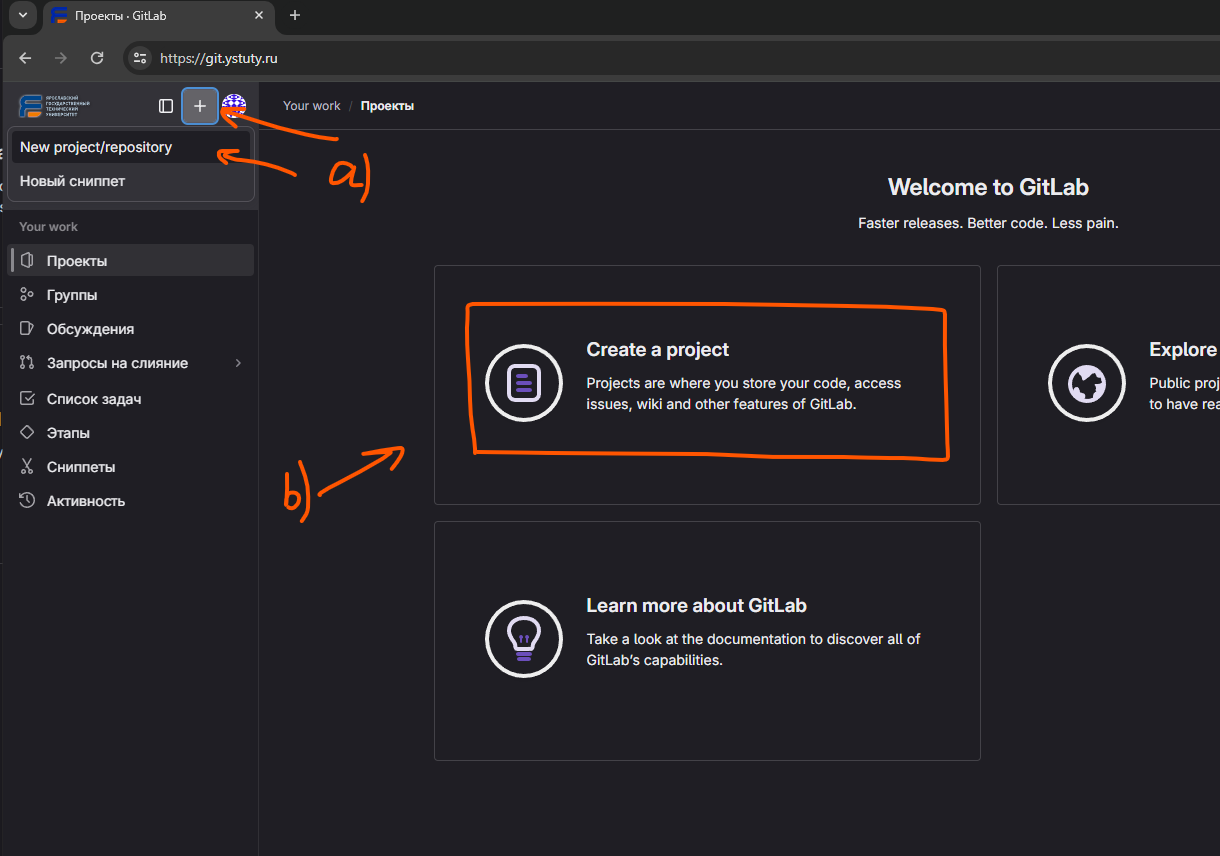Click the Your work sidebar section label
The width and height of the screenshot is (1220, 856).
click(48, 227)
